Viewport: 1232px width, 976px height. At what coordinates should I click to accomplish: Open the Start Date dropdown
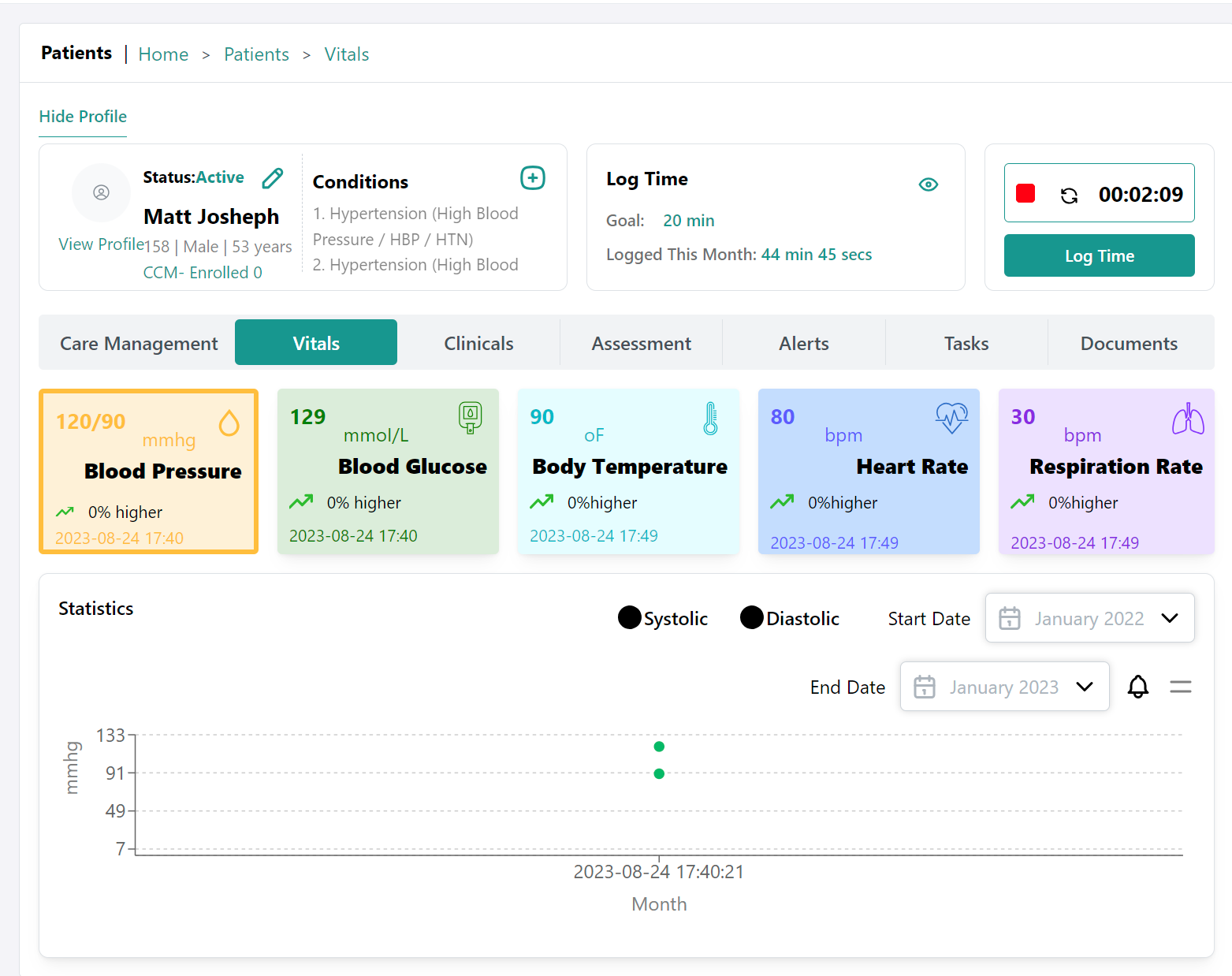click(x=1089, y=618)
